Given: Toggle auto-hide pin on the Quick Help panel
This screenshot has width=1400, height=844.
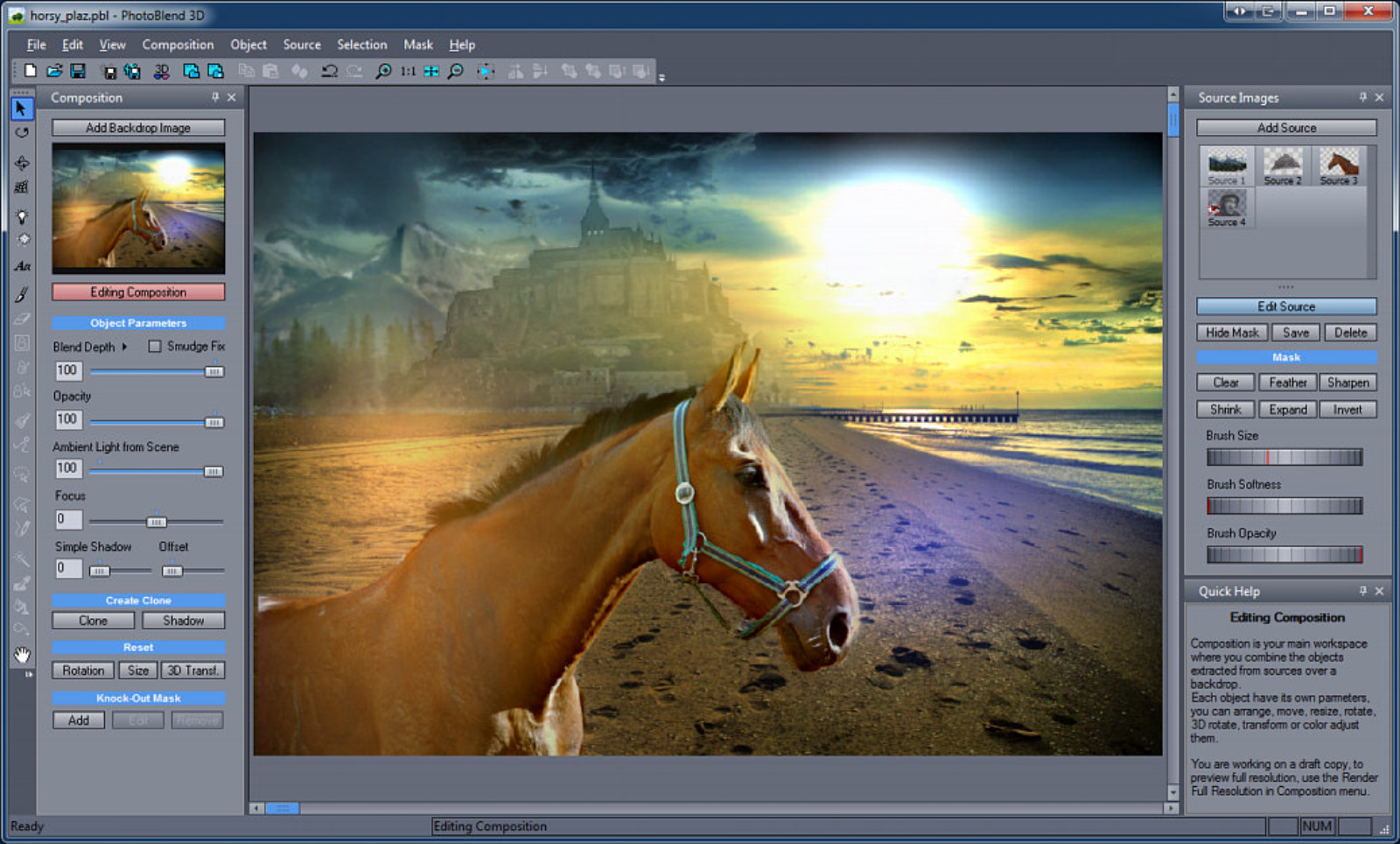Looking at the screenshot, I should click(x=1363, y=591).
